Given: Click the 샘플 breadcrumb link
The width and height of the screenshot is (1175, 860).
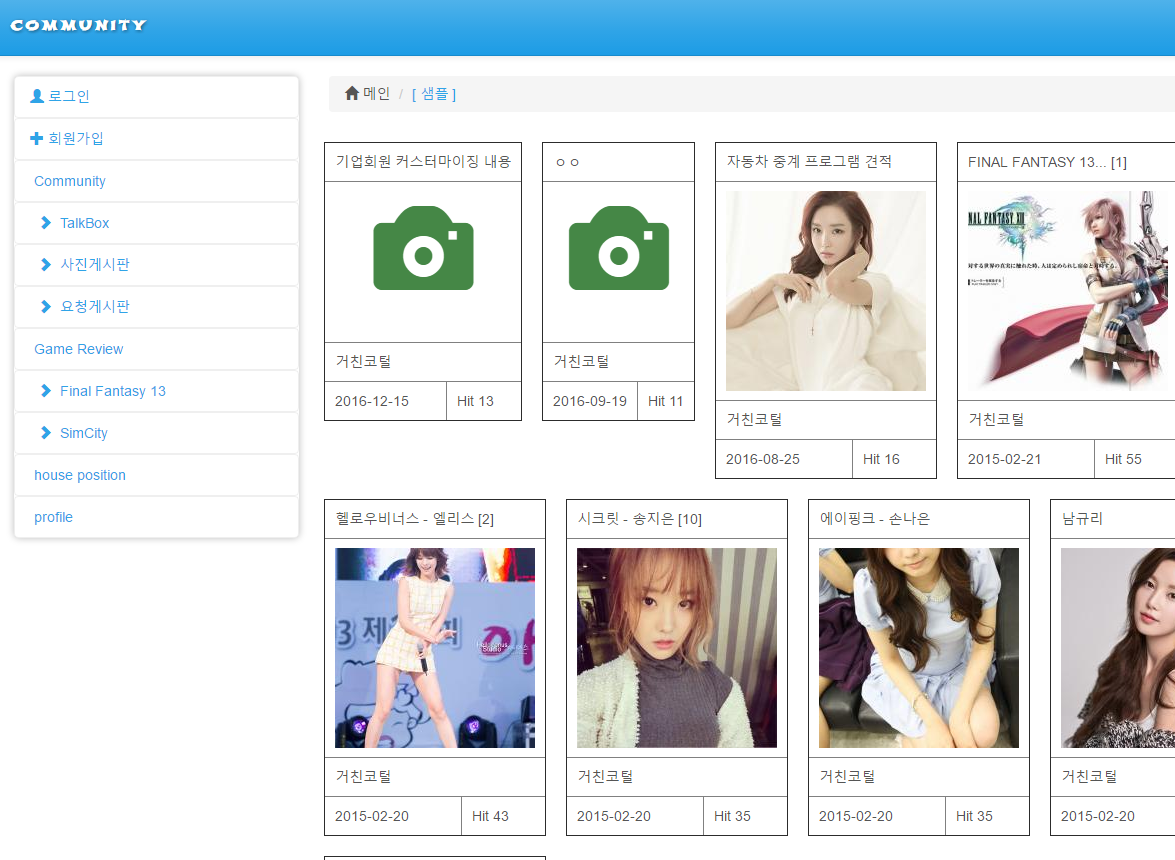Looking at the screenshot, I should tap(434, 94).
